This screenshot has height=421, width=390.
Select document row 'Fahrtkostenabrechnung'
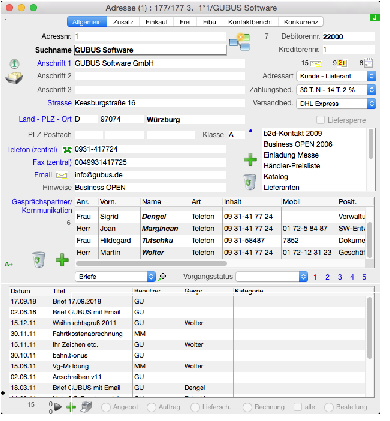pyautogui.click(x=187, y=334)
